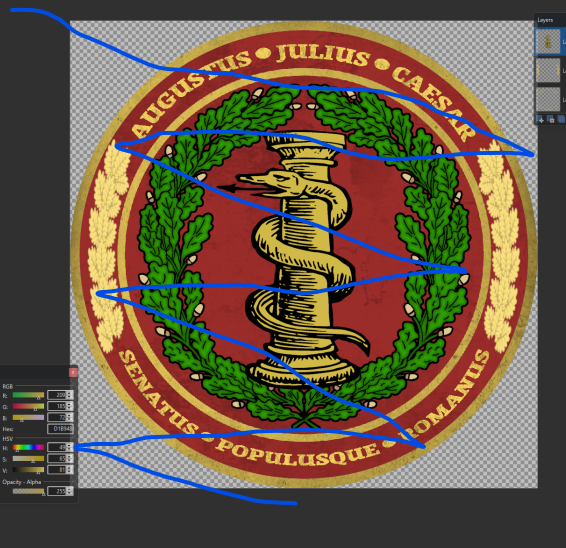Decrease Alpha value with its down arrow
This screenshot has width=566, height=548.
click(x=69, y=493)
